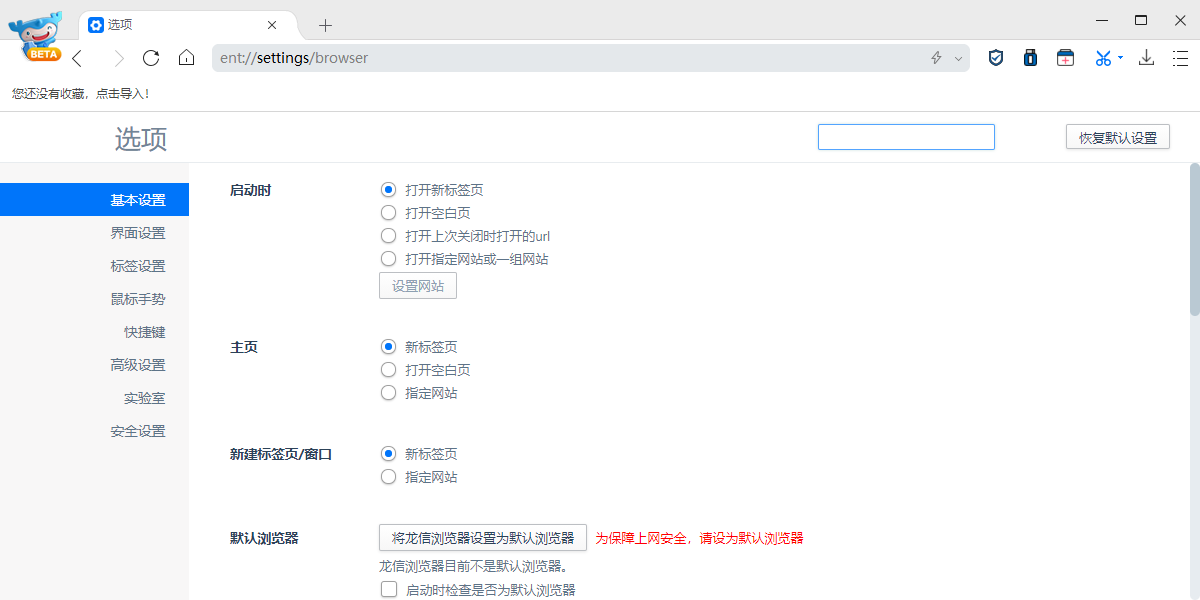Click 恢复默认设置 to reset options
This screenshot has width=1200, height=600.
1117,136
